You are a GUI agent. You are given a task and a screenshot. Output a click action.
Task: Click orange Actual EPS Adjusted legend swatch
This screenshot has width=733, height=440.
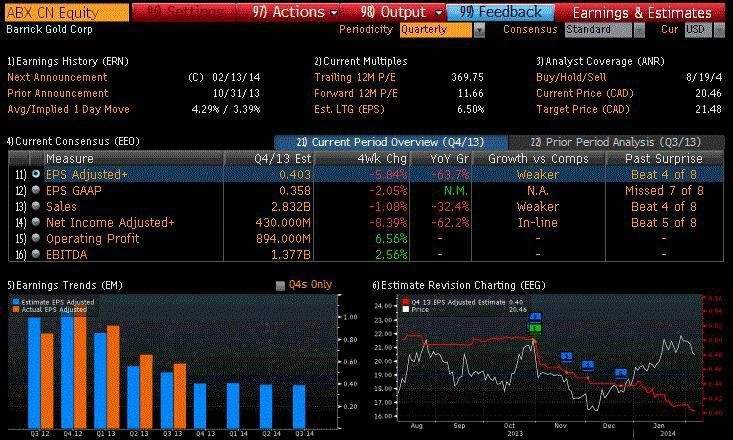click(16, 310)
